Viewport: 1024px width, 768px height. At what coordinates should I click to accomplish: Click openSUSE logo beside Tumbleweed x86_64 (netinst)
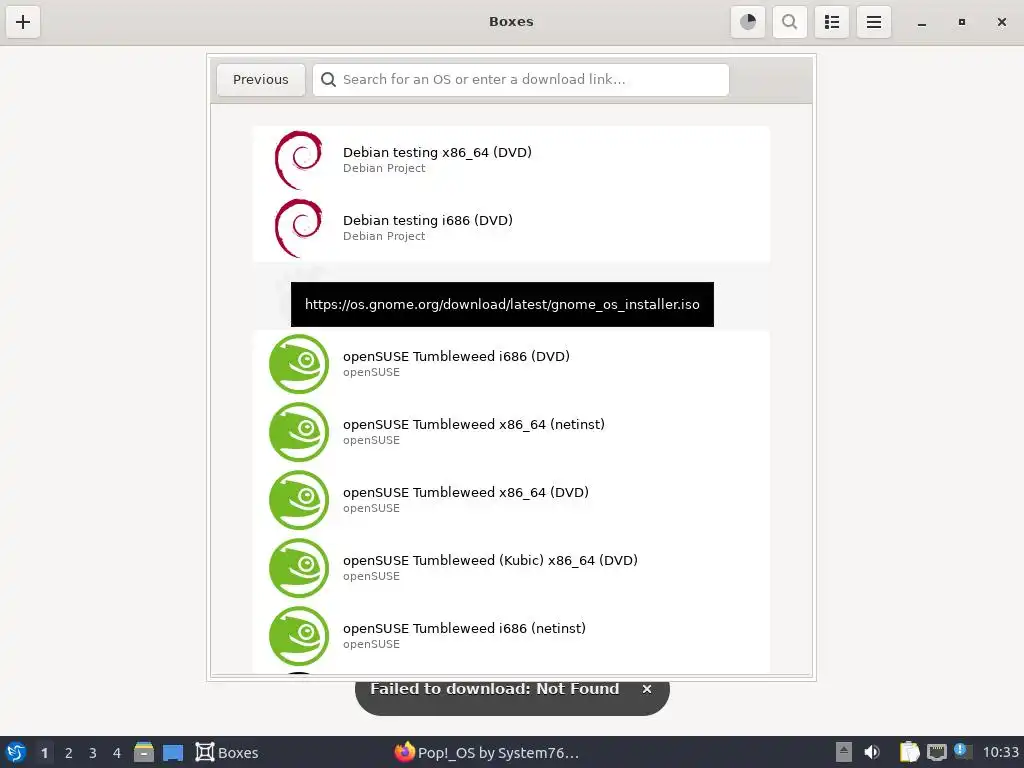(299, 432)
